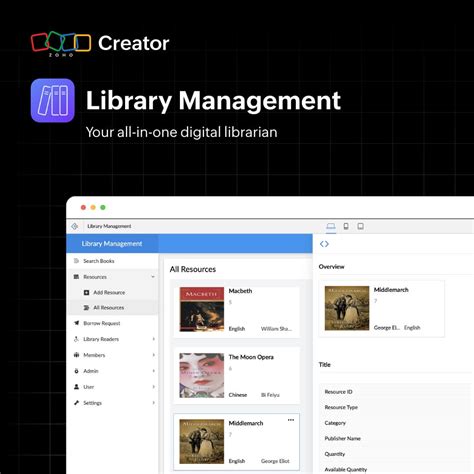This screenshot has width=474, height=474.
Task: Click the red close window dot
Action: coord(83,207)
